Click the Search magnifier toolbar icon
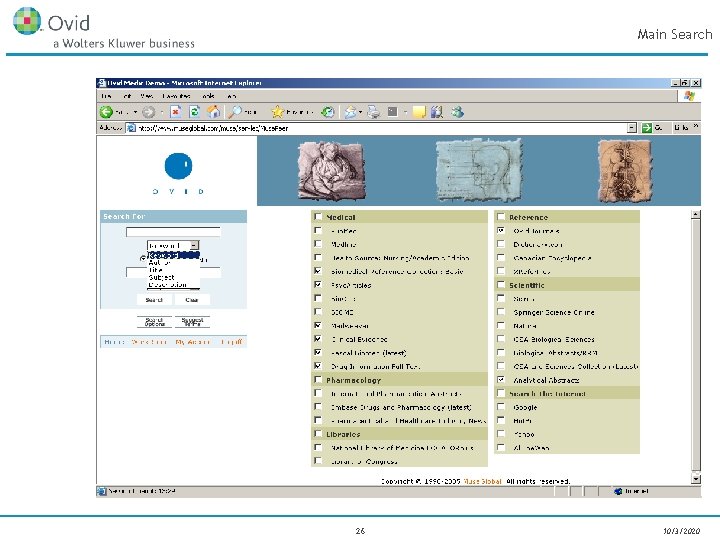Image resolution: width=720 pixels, height=540 pixels. [x=235, y=112]
